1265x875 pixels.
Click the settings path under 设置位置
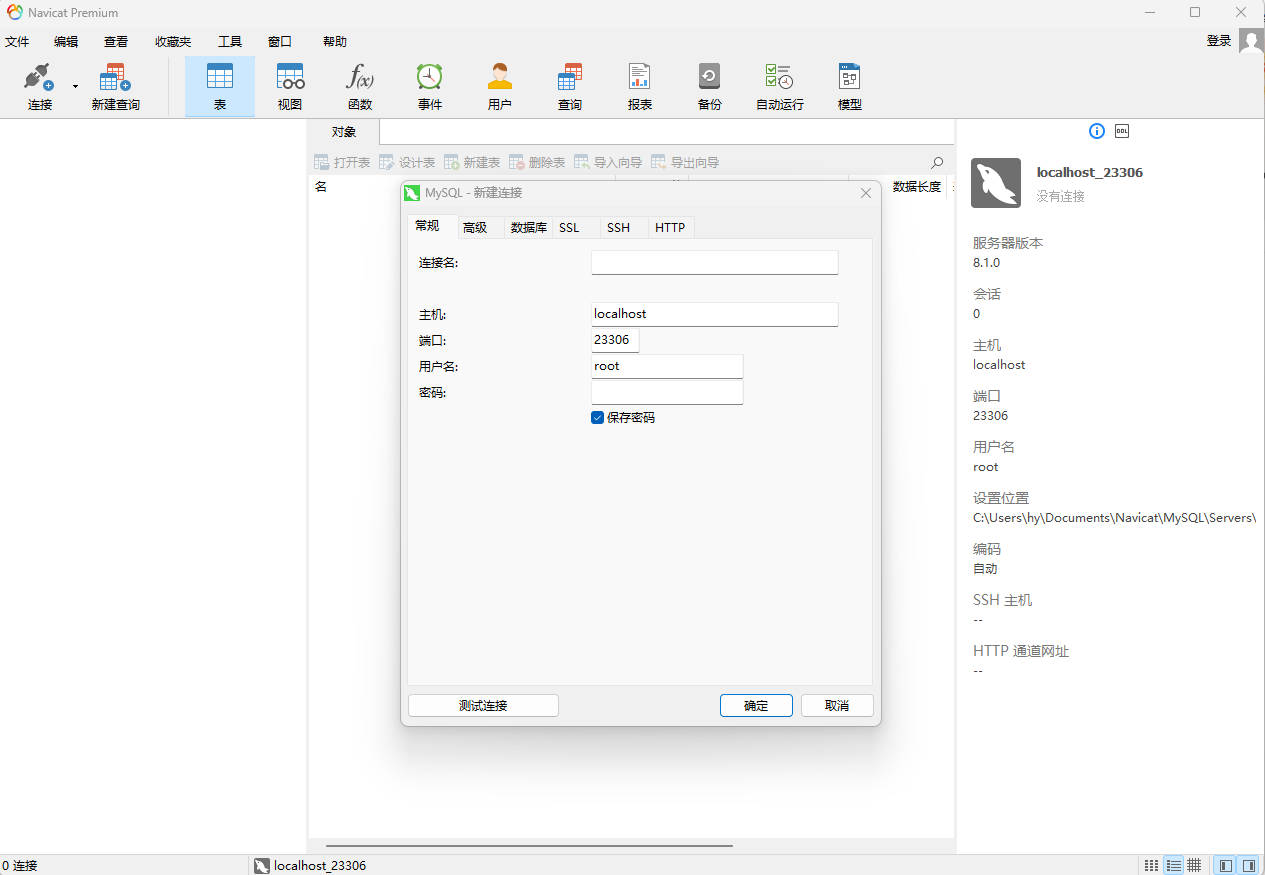point(1114,518)
